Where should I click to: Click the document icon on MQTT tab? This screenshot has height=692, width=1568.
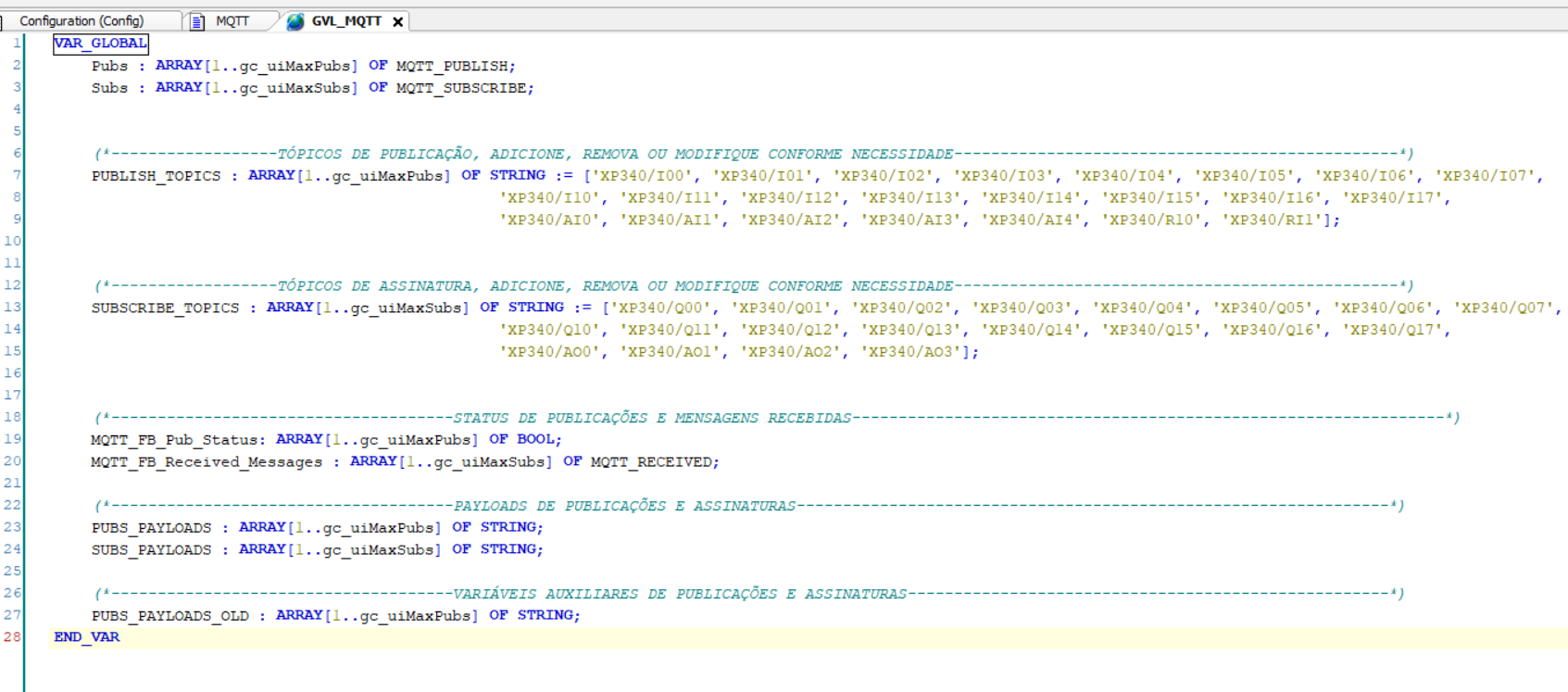(197, 21)
